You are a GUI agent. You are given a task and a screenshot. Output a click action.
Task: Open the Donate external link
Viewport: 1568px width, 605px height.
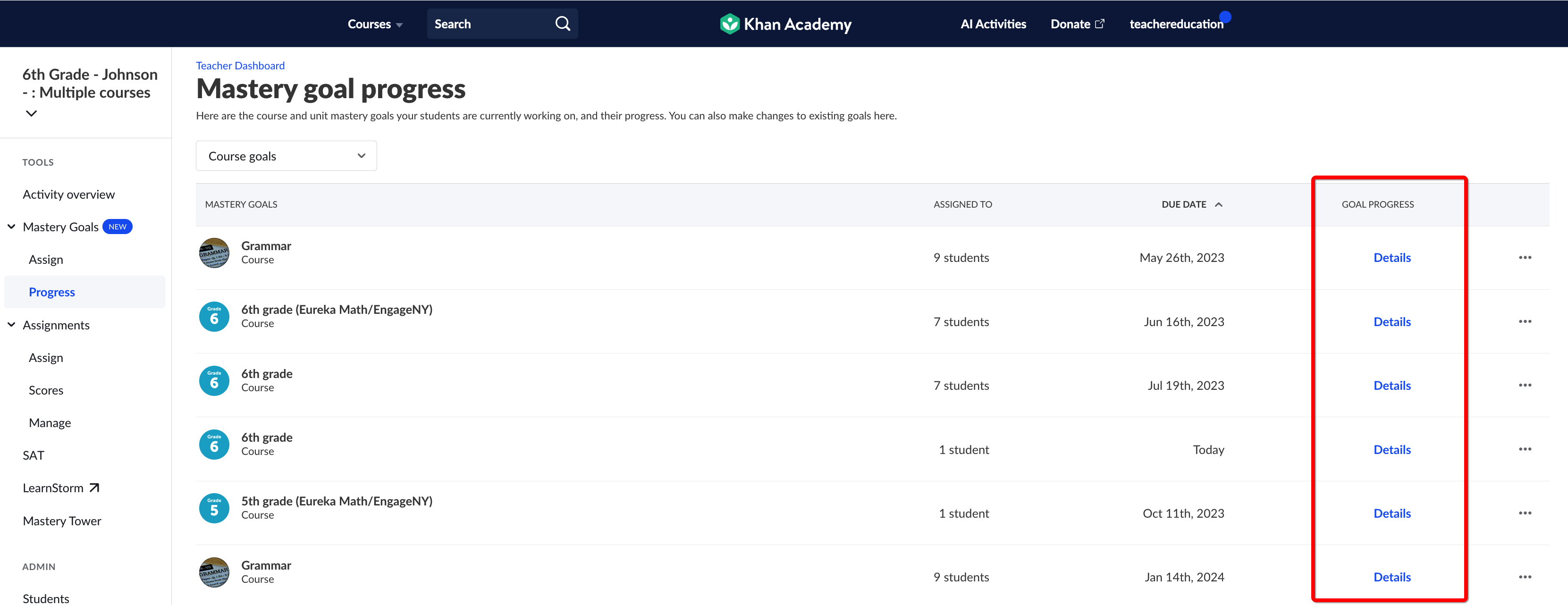(1077, 24)
